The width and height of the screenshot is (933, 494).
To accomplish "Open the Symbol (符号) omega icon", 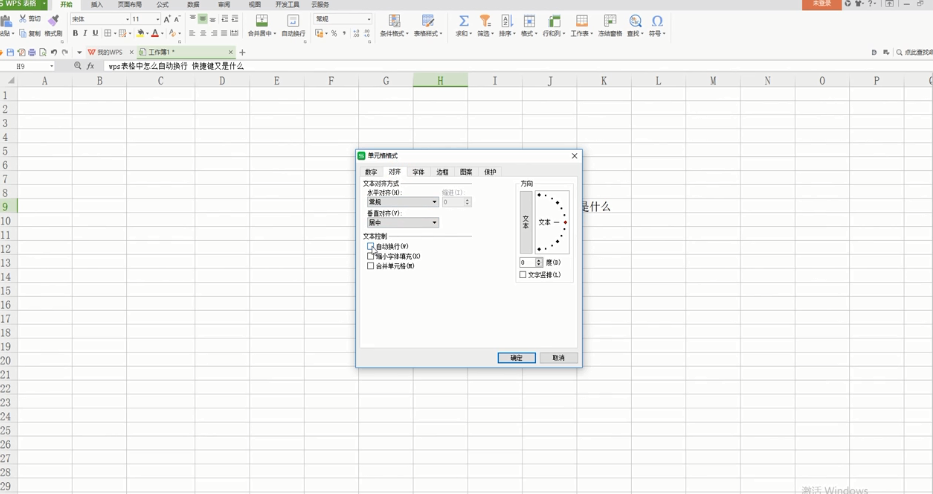I will (657, 21).
